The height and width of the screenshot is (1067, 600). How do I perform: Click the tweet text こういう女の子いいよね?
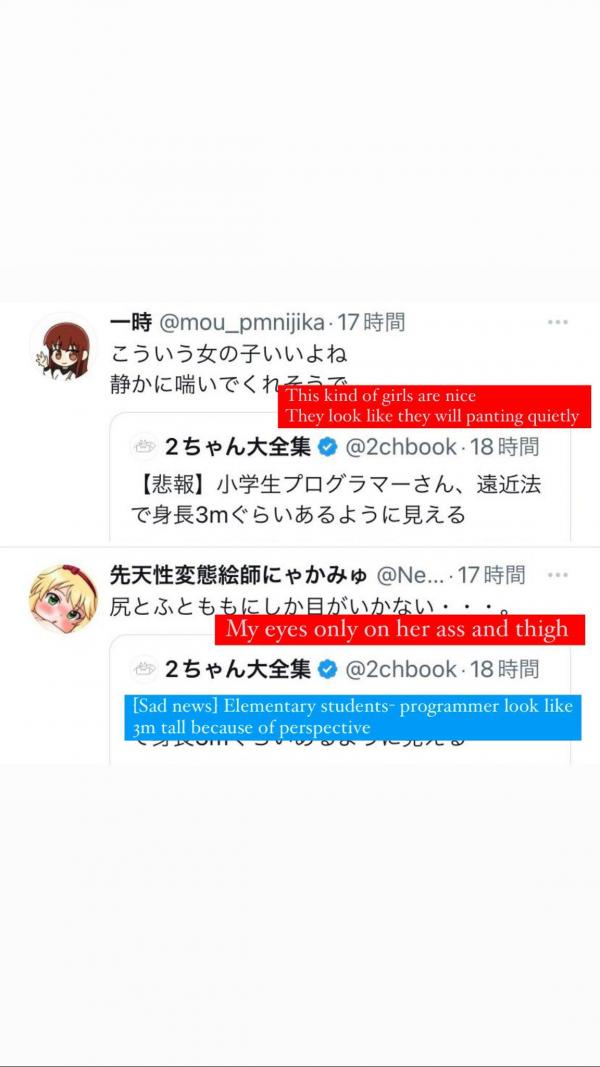click(x=229, y=355)
